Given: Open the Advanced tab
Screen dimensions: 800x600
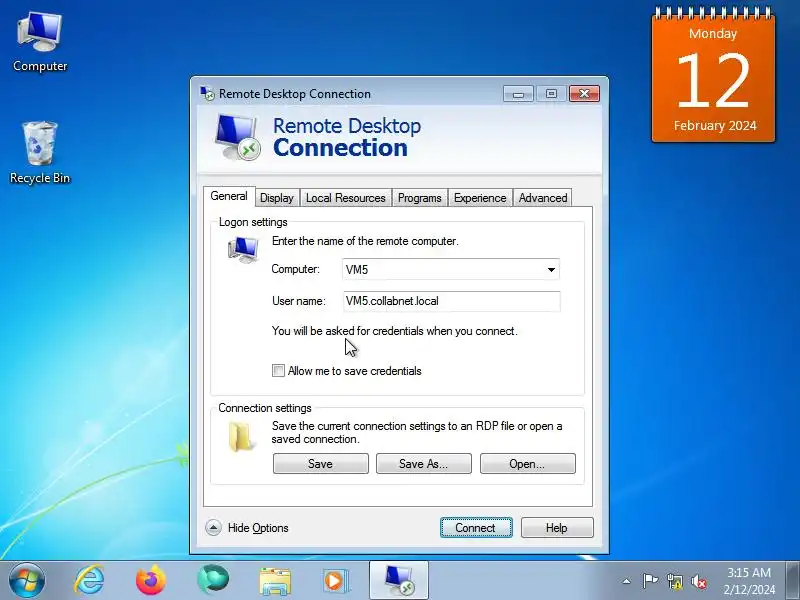Looking at the screenshot, I should (x=543, y=198).
